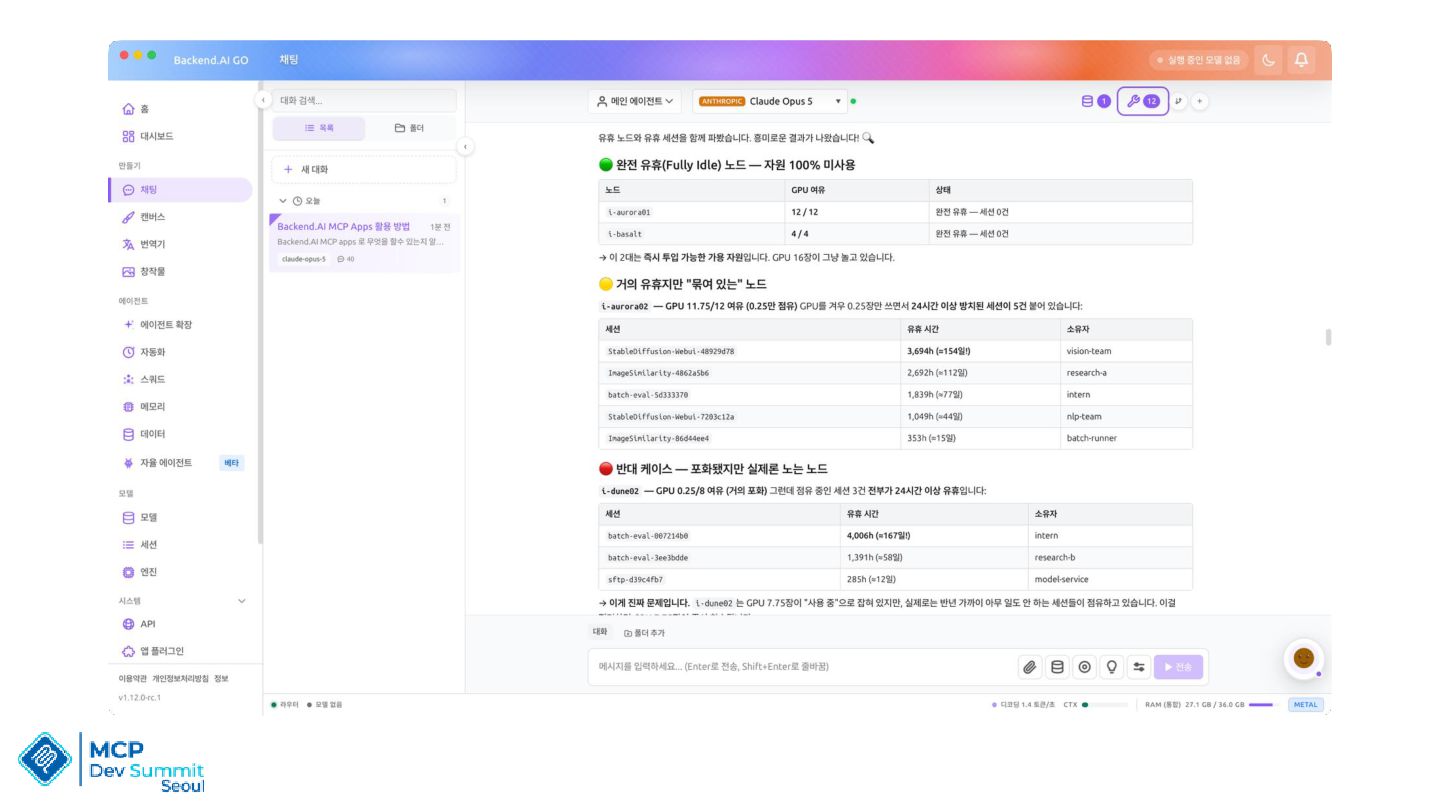Switch to the 폴더 tab
This screenshot has height=811, width=1440.
409,128
